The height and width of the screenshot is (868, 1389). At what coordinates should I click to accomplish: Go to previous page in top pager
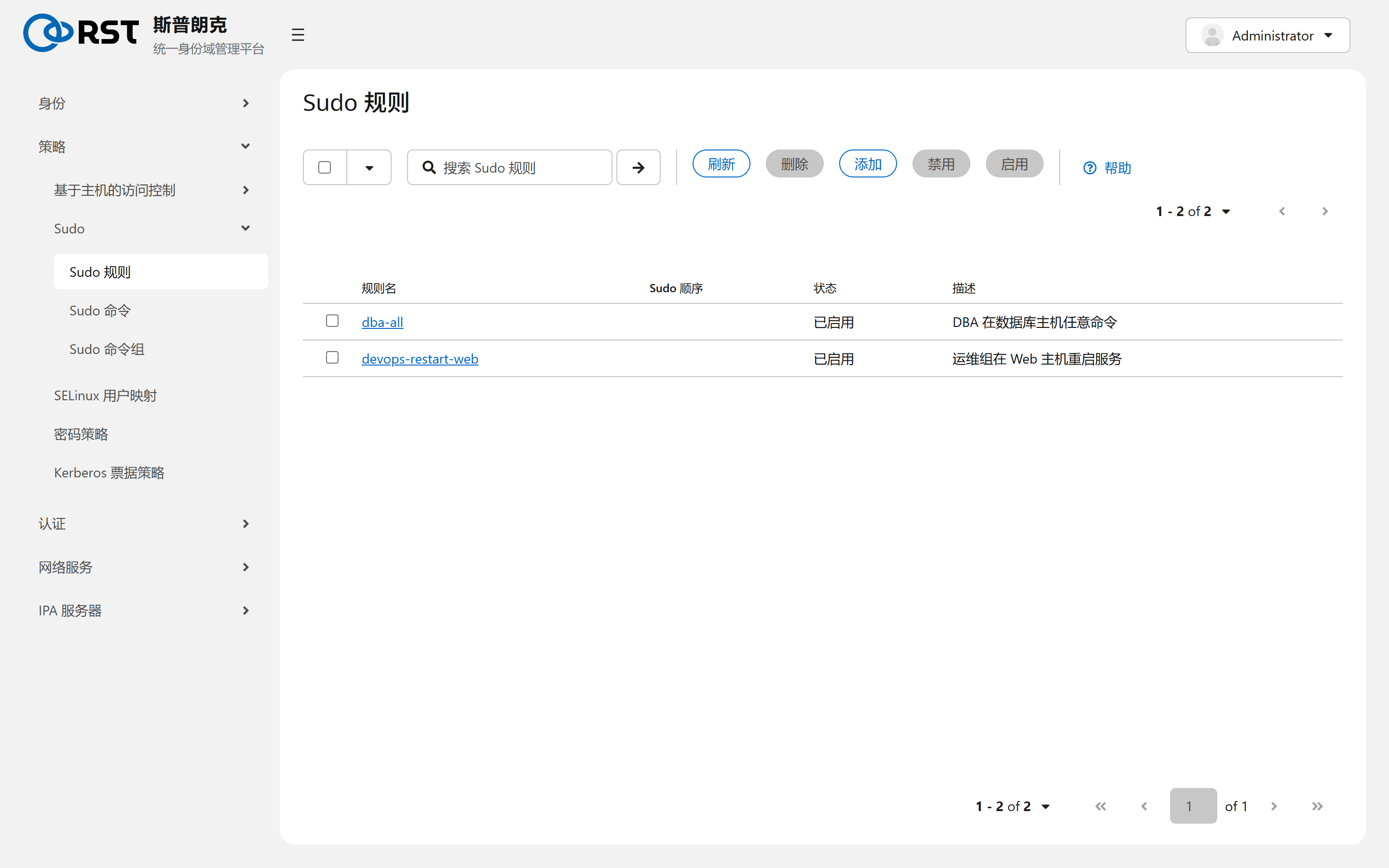[1281, 211]
